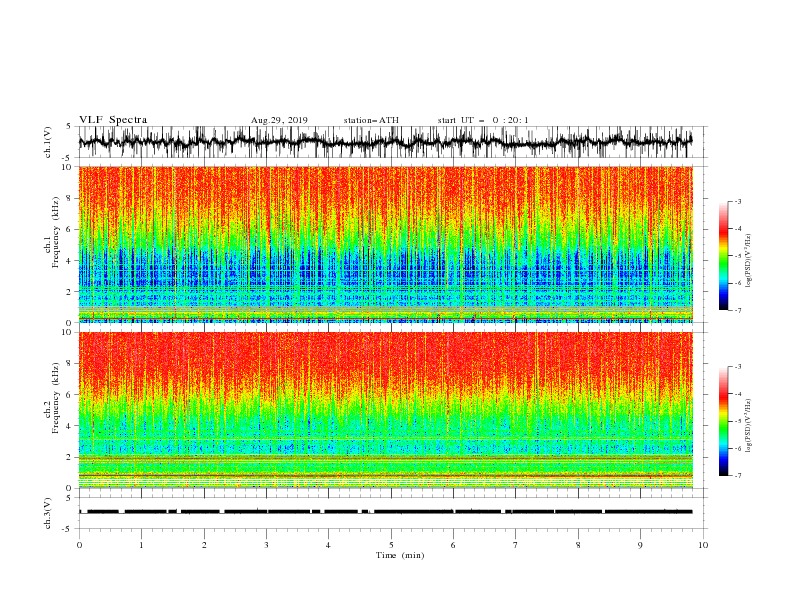
Task: Click the "ch.1(V)" vertical axis label
Action: click(48, 142)
